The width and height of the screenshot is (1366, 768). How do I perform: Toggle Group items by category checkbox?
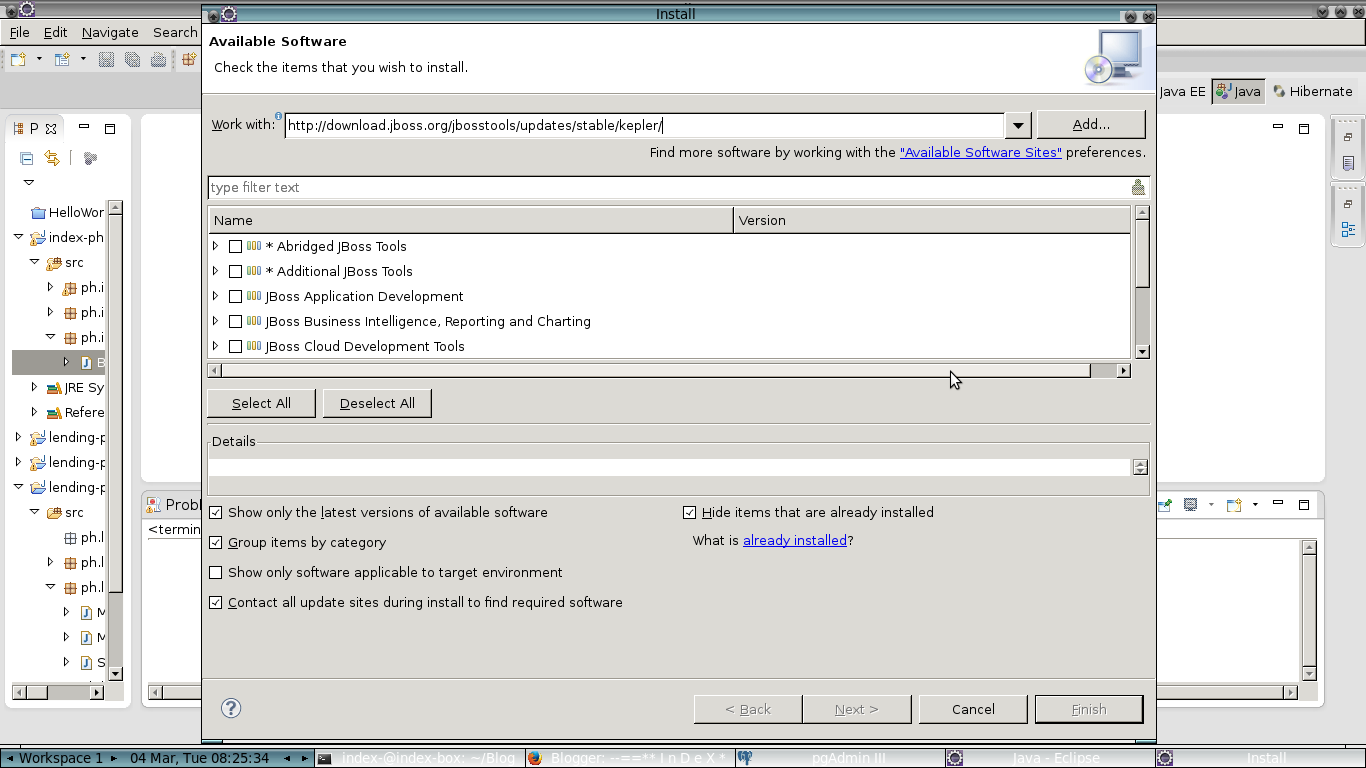point(215,542)
